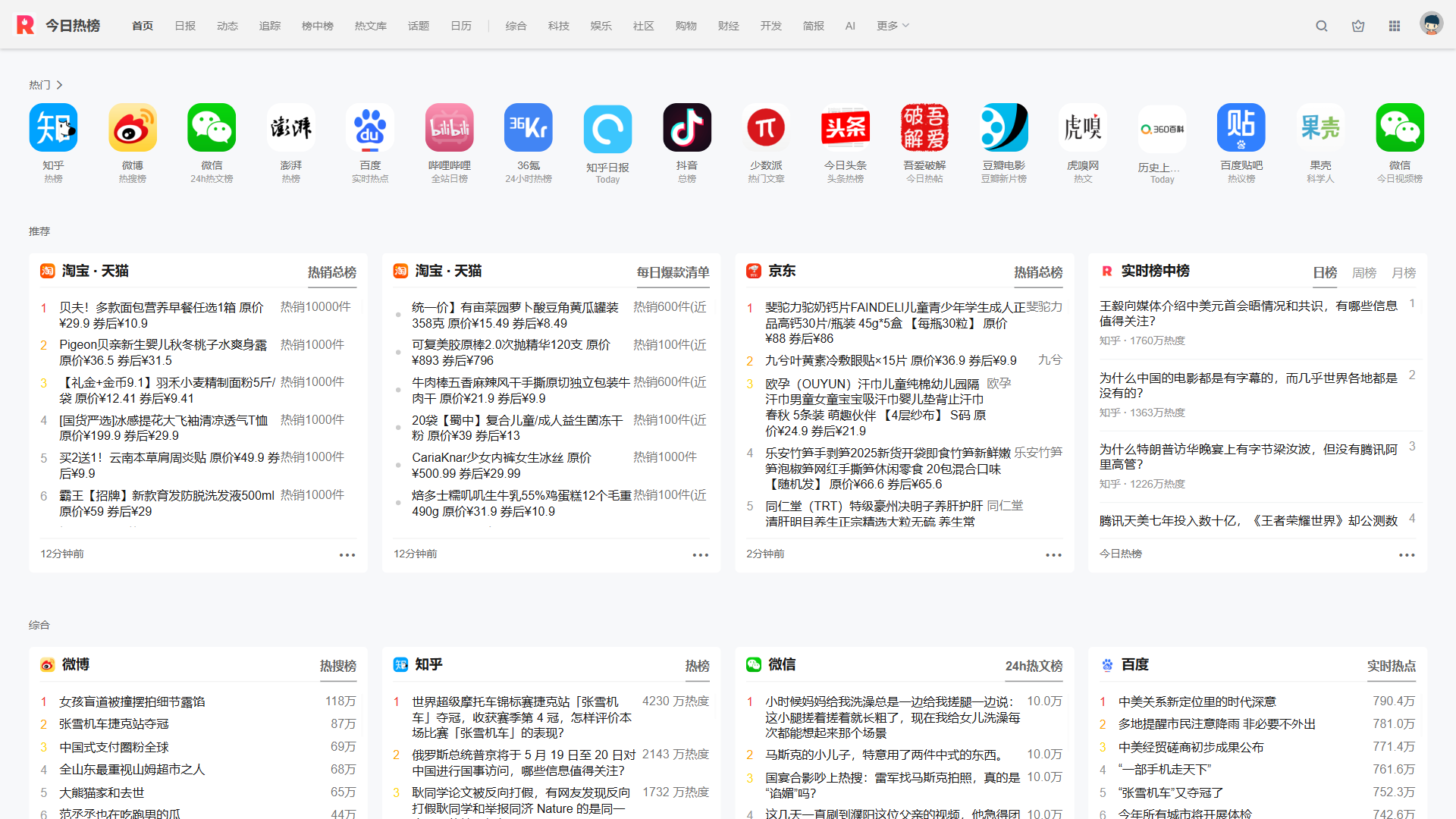Open 贝夫!多款面包营养早餐 Taobao item
1456x819 pixels.
click(162, 315)
